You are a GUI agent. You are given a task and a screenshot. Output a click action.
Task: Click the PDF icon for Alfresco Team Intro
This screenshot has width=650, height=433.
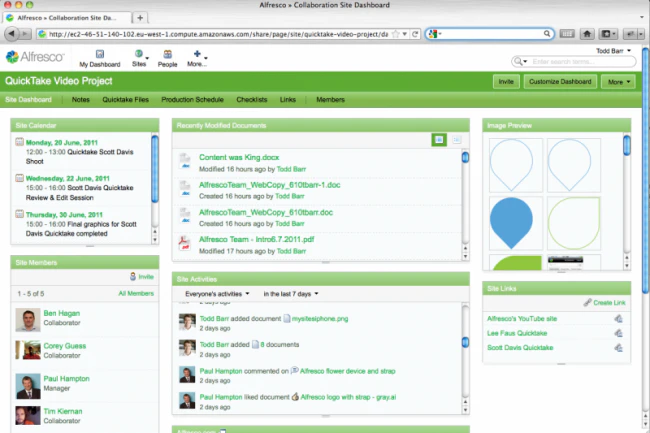pos(184,243)
